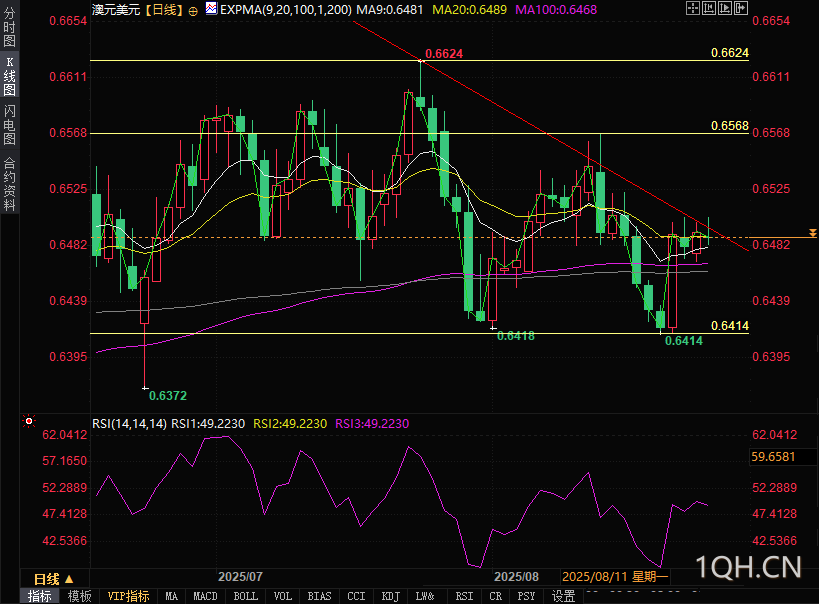Select the 闪电图 sidebar tab

(x=10, y=124)
